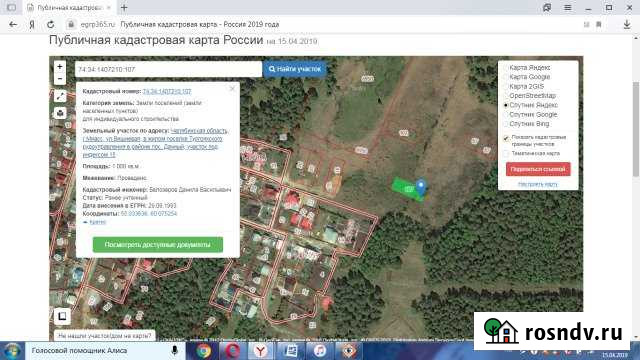Click the site lock security icon
The height and width of the screenshot is (360, 640).
point(71,24)
